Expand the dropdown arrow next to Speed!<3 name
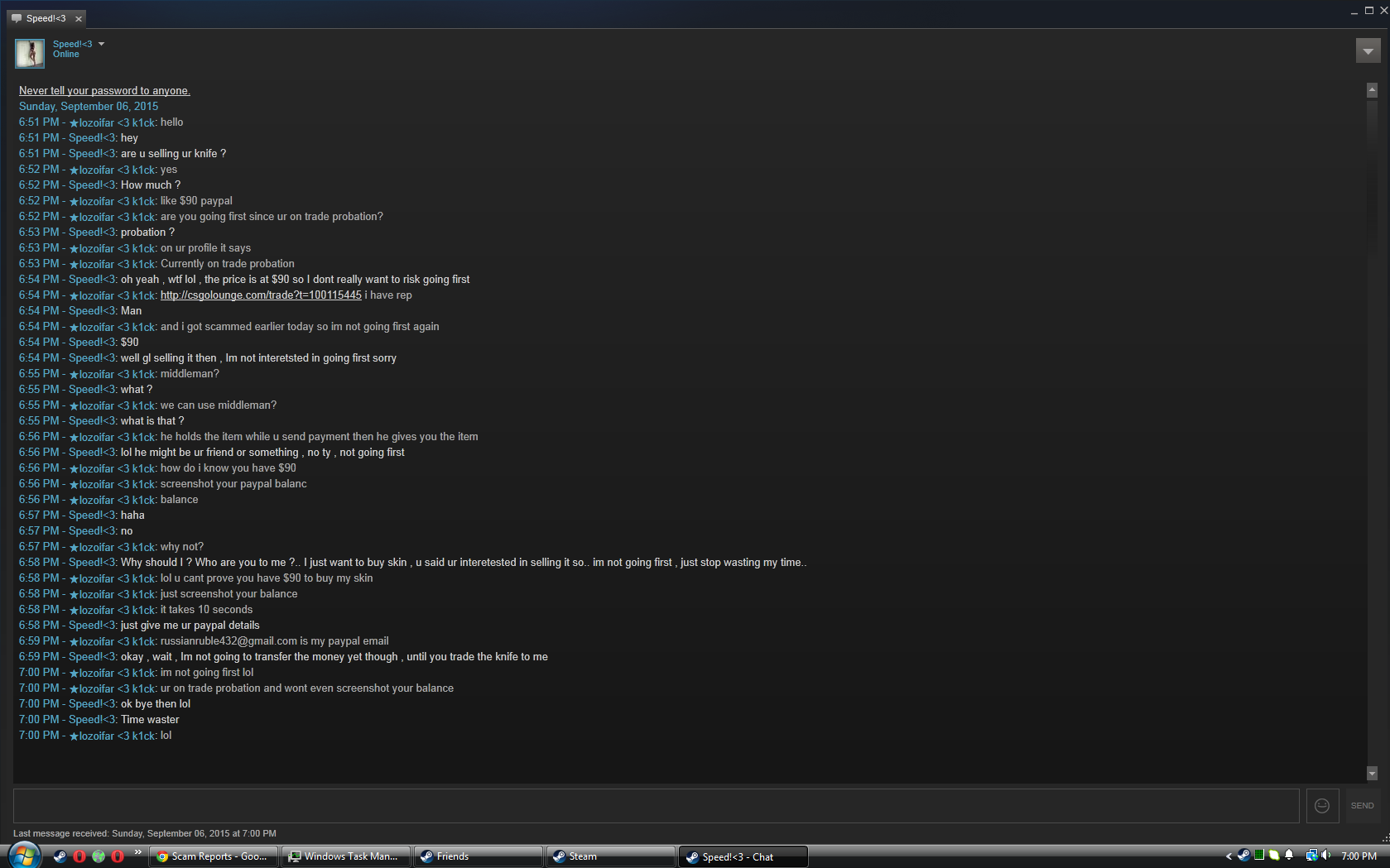 coord(101,44)
